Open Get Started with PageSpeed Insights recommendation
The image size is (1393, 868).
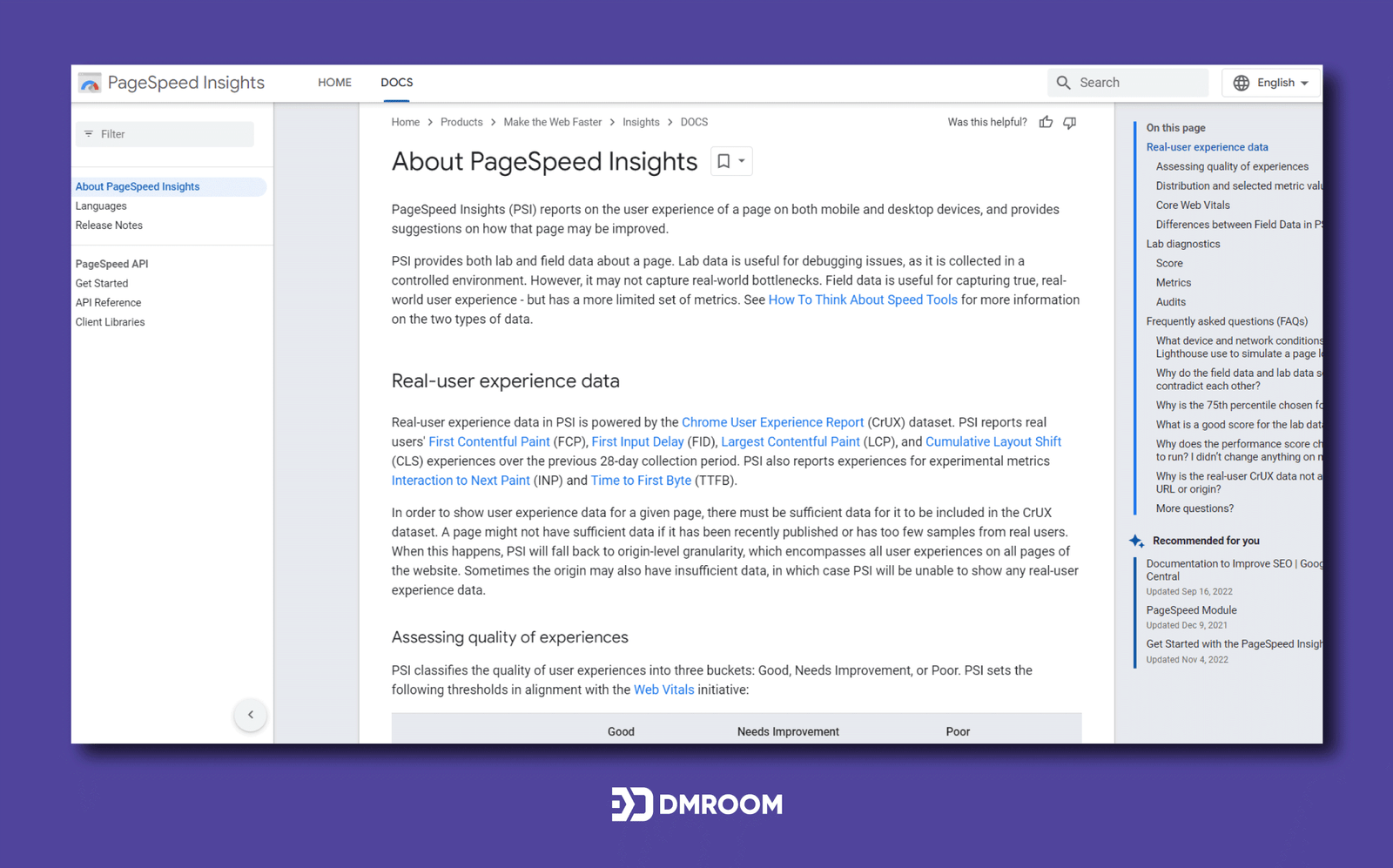(x=1235, y=644)
